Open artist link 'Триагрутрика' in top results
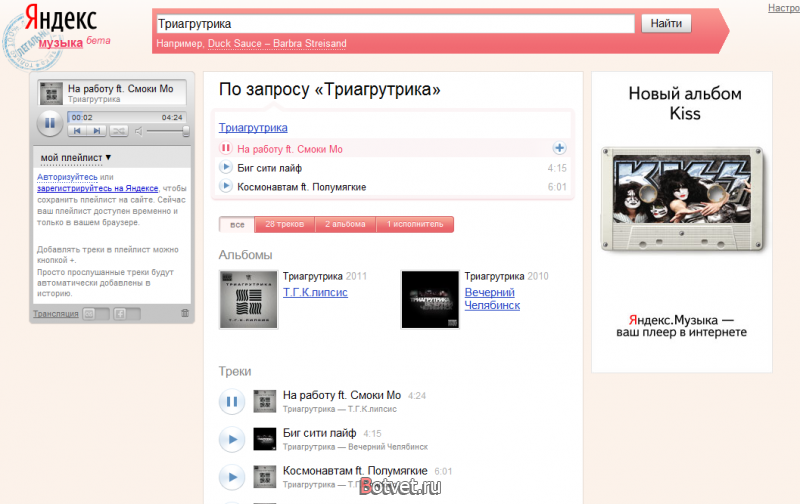 click(x=253, y=128)
